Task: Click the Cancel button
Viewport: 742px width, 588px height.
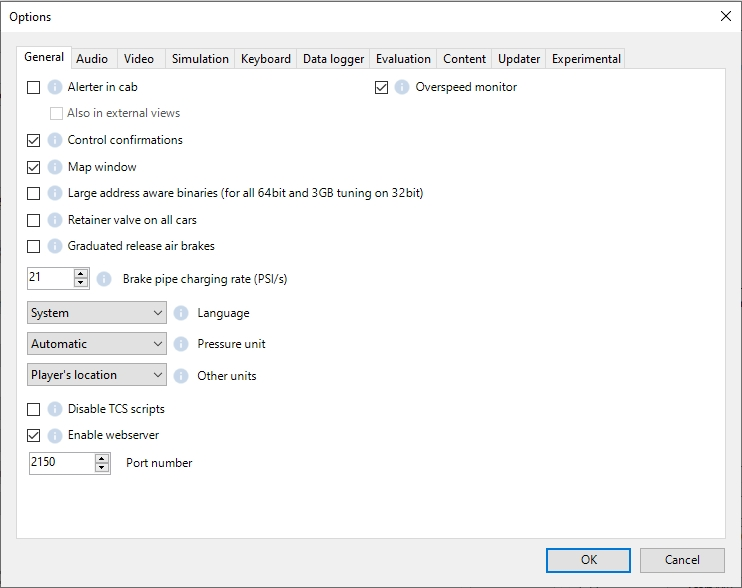Action: click(x=682, y=560)
